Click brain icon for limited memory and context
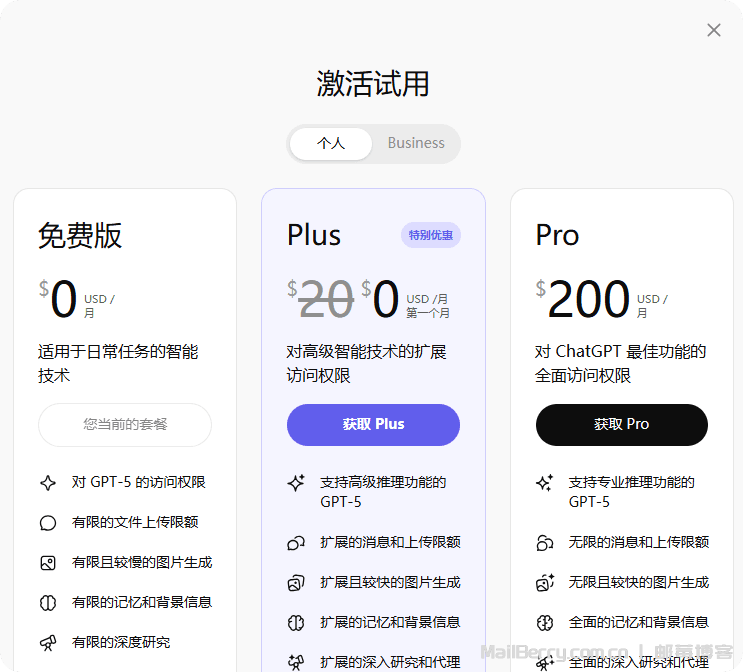The image size is (743, 672). click(x=48, y=603)
